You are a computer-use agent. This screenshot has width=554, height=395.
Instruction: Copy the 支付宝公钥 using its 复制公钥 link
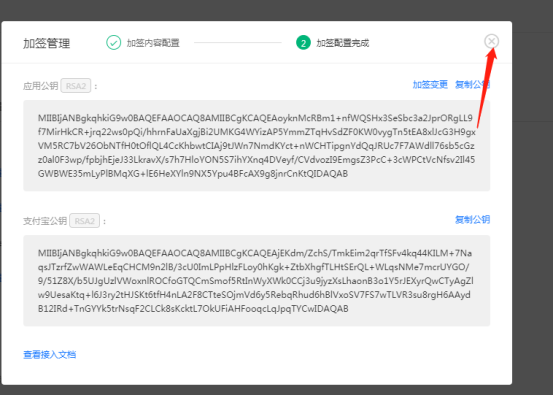pos(472,220)
